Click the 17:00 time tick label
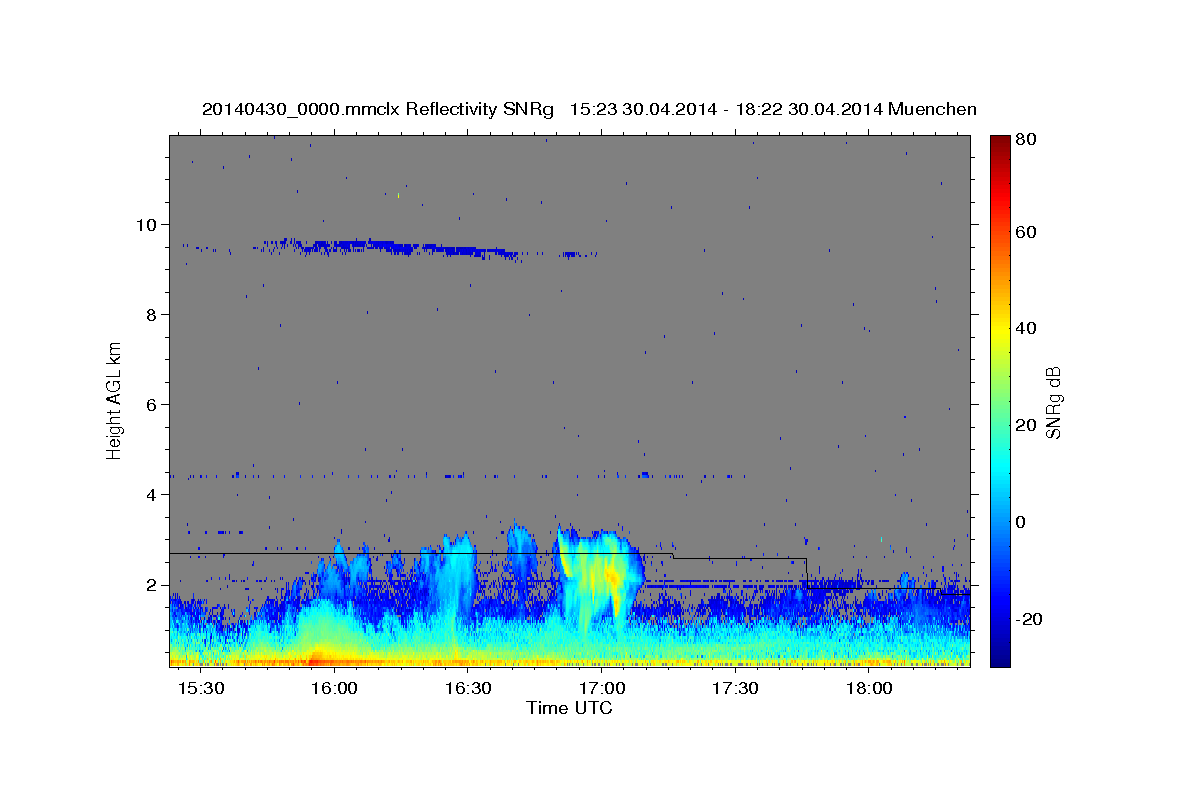 (602, 689)
